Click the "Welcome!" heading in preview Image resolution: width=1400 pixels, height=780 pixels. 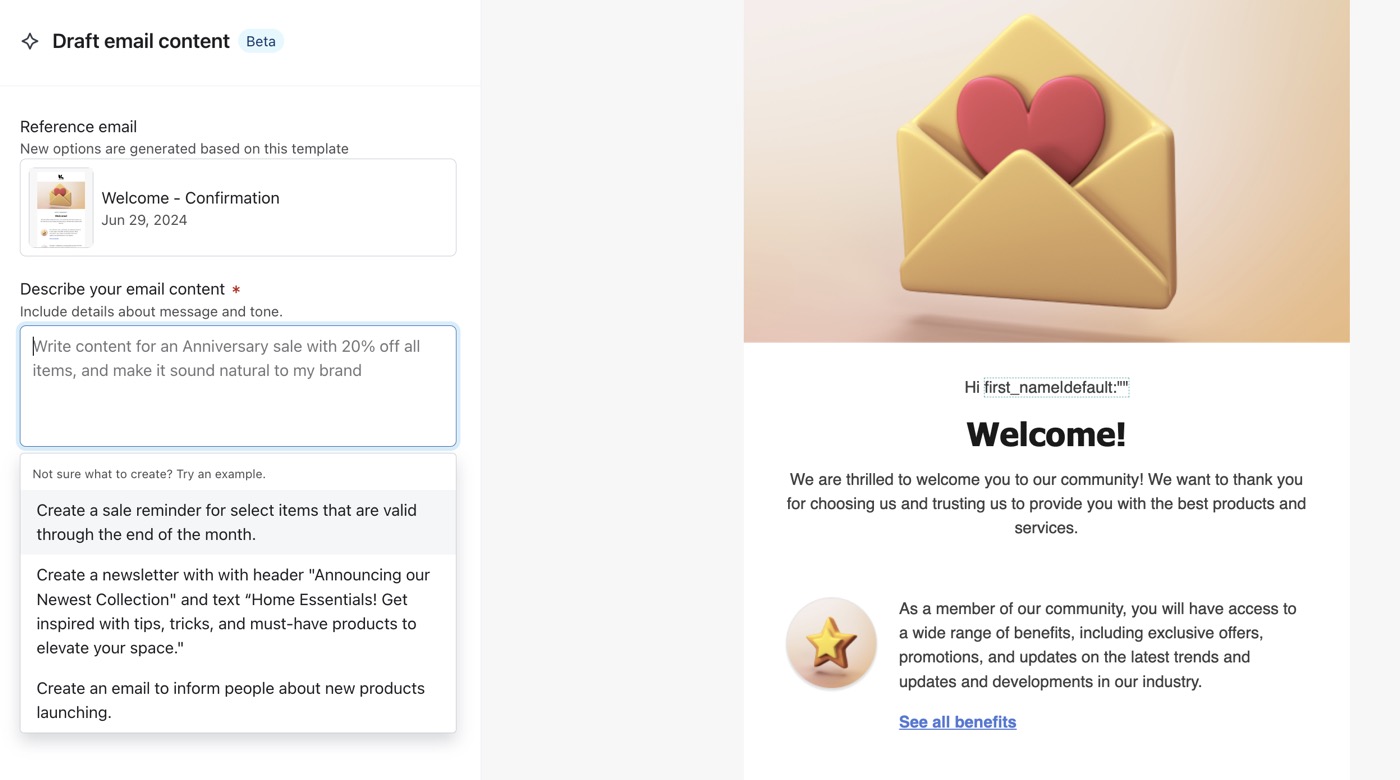tap(1046, 434)
